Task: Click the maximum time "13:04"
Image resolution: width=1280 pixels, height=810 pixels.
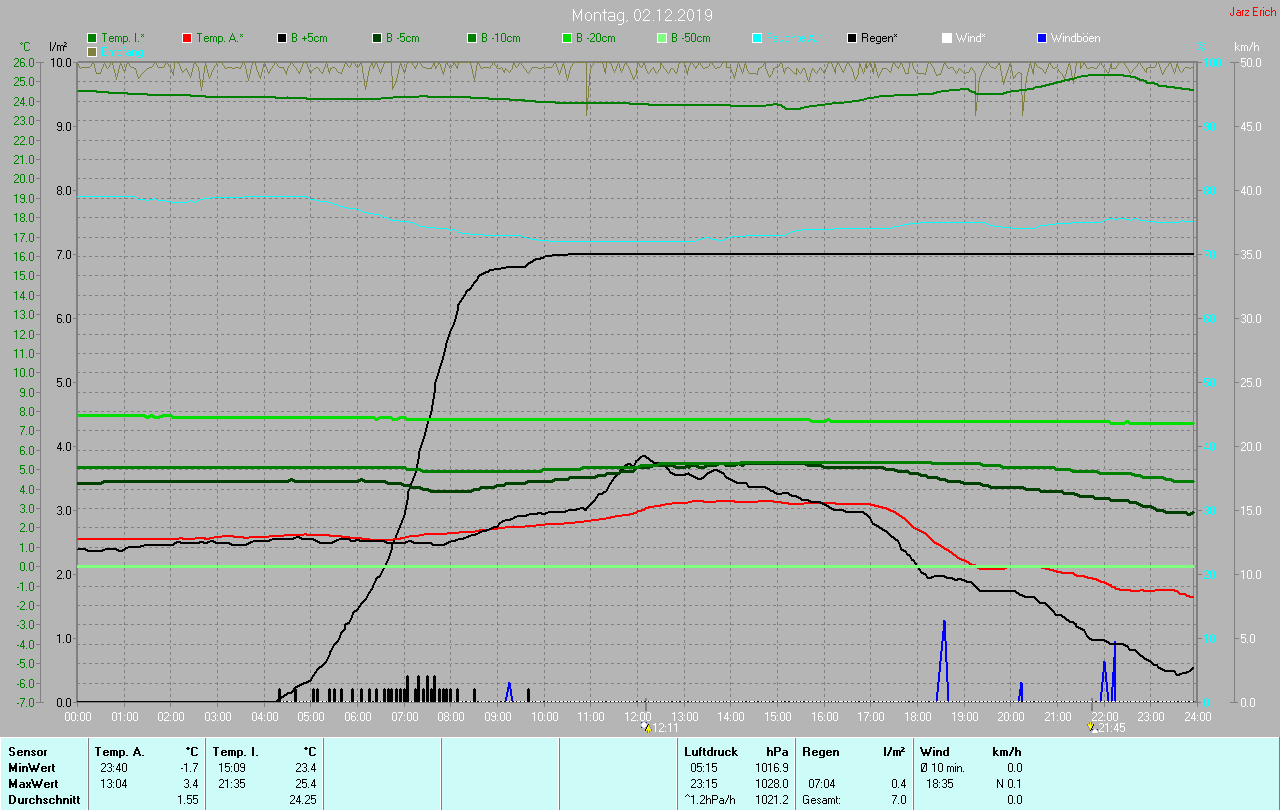Action: [x=113, y=783]
